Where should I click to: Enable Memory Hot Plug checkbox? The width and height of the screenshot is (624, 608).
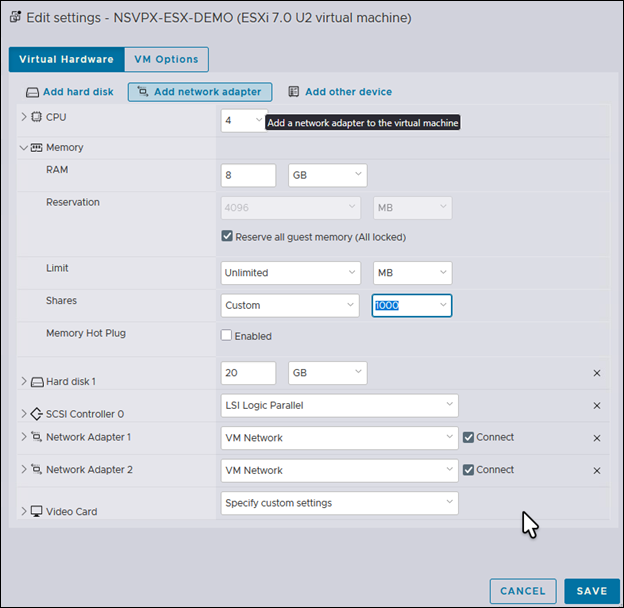coord(226,335)
